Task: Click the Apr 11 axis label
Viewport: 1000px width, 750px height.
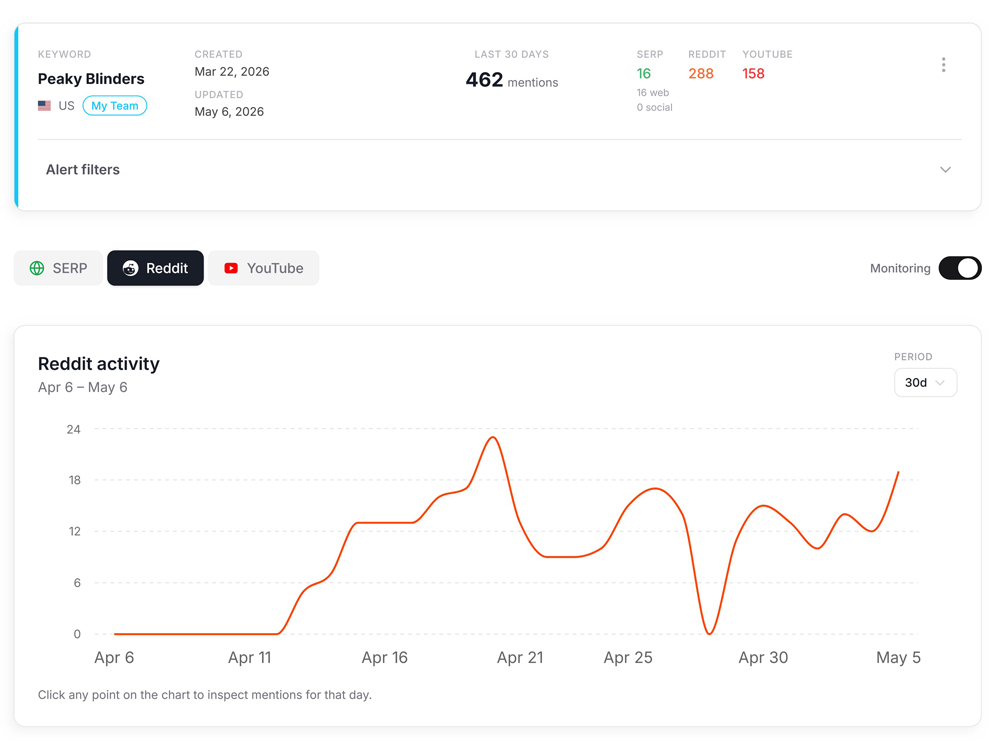Action: click(250, 658)
